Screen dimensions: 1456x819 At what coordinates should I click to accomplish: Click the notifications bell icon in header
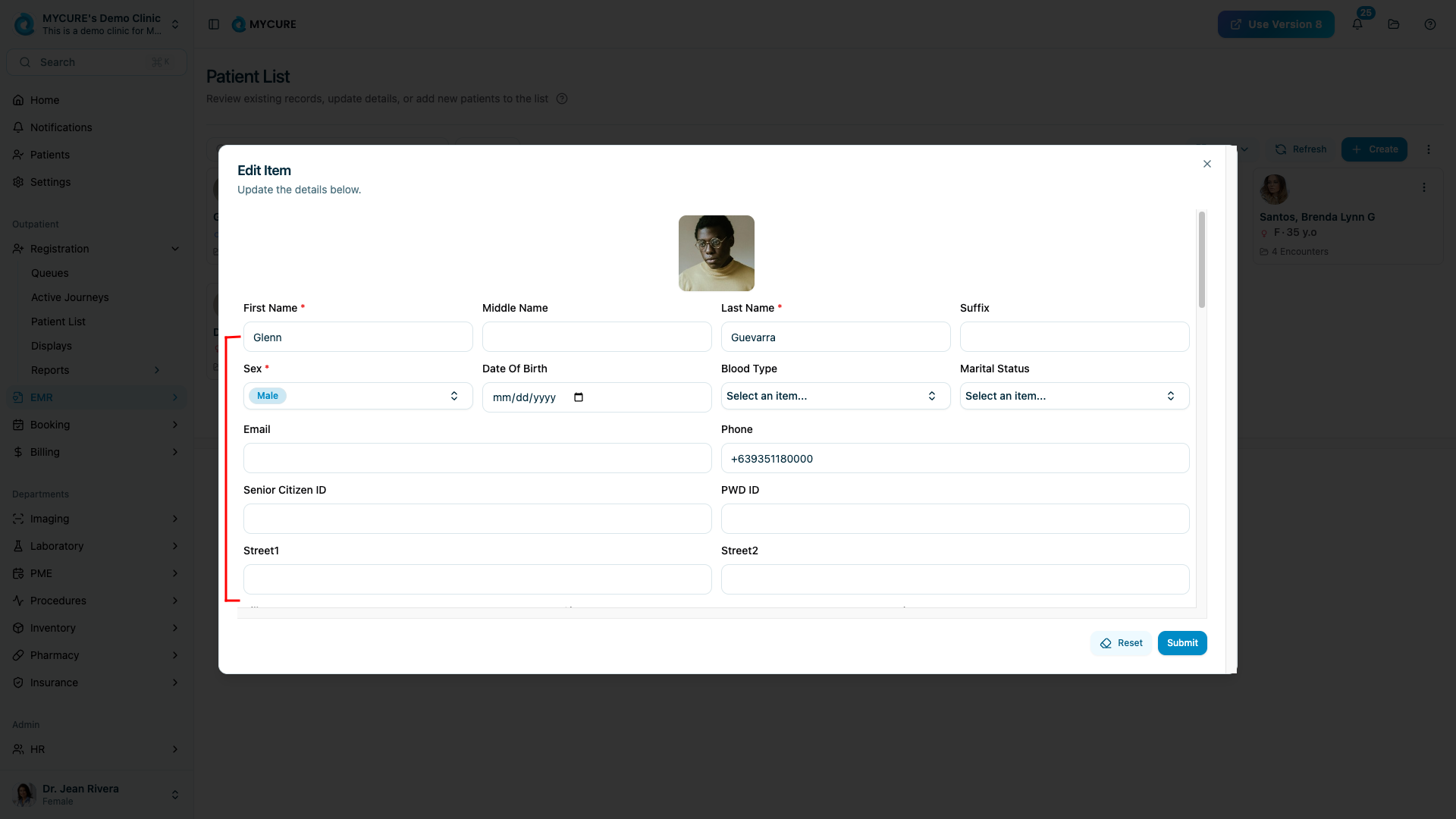[1357, 24]
